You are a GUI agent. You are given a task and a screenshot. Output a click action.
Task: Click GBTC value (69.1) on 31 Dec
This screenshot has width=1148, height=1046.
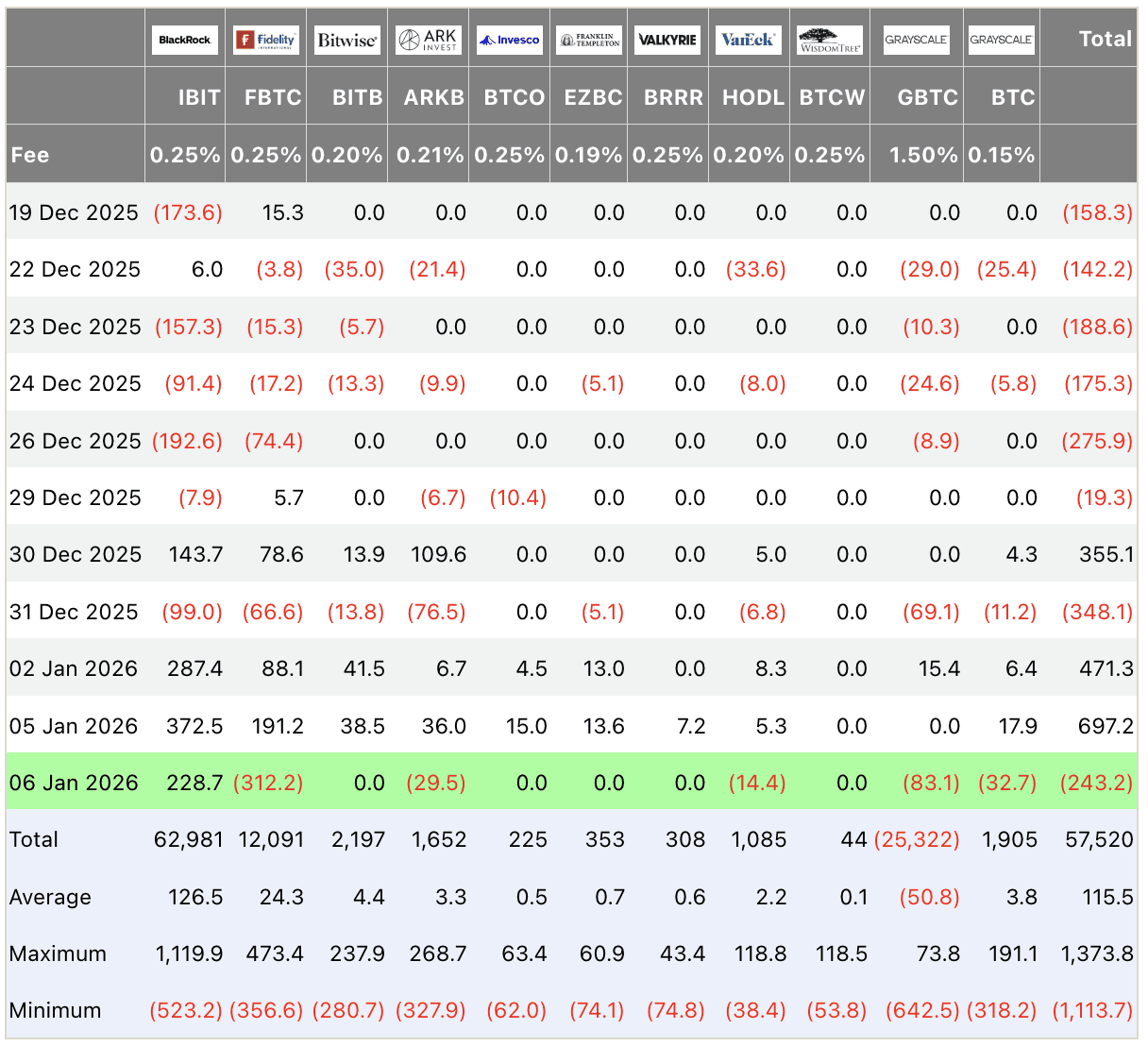[x=931, y=612]
